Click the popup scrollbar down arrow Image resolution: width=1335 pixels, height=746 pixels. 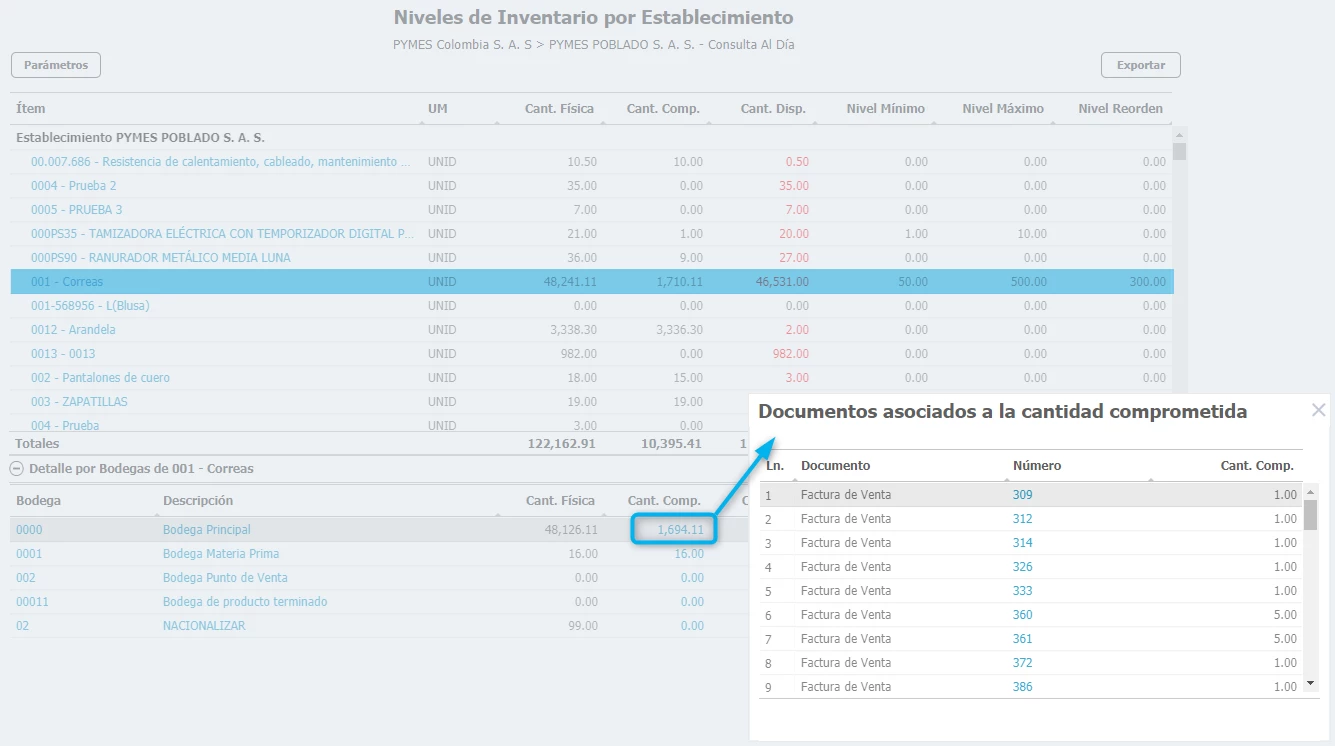click(1311, 684)
